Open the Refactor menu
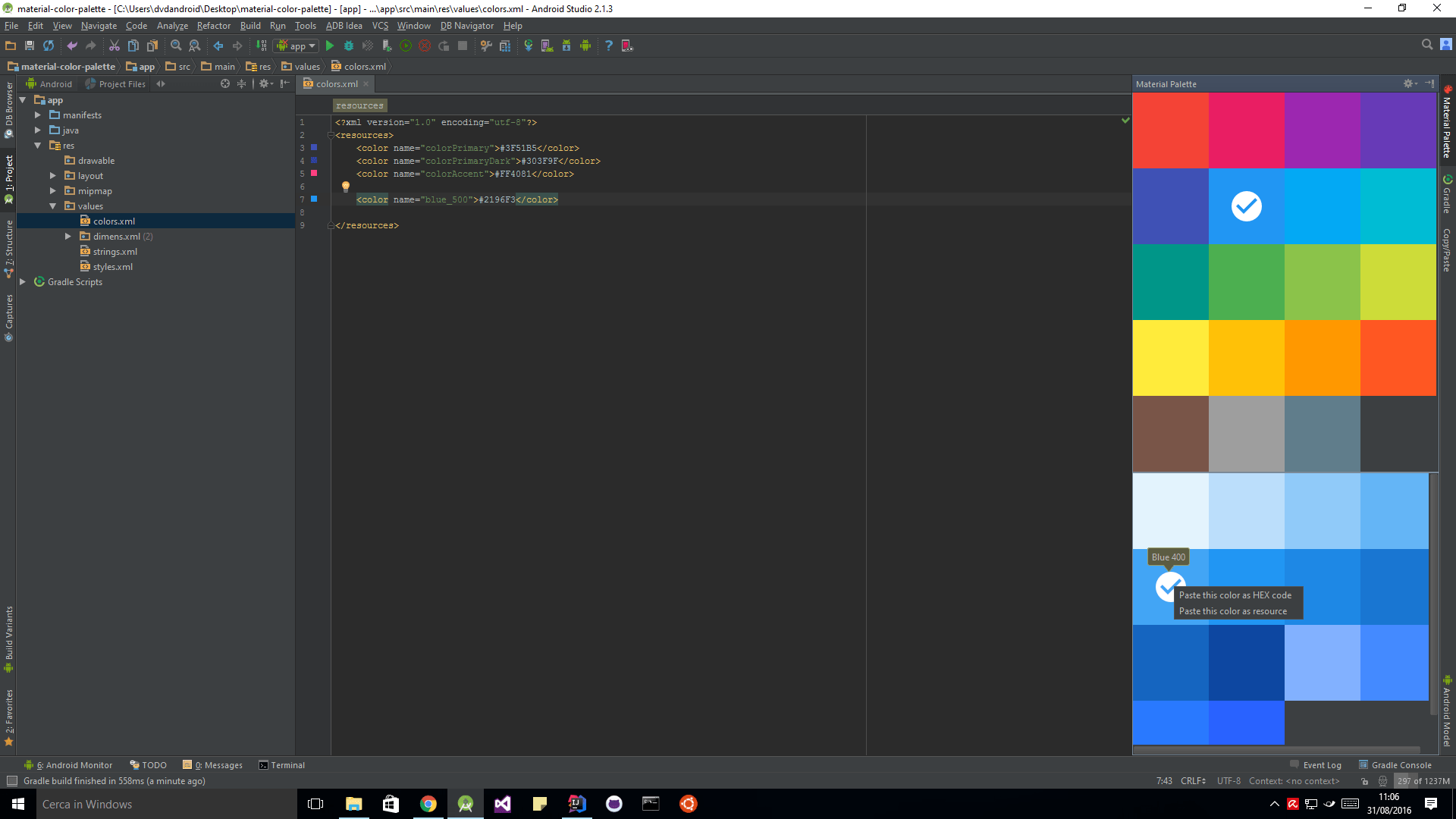This screenshot has width=1456, height=819. click(x=213, y=25)
